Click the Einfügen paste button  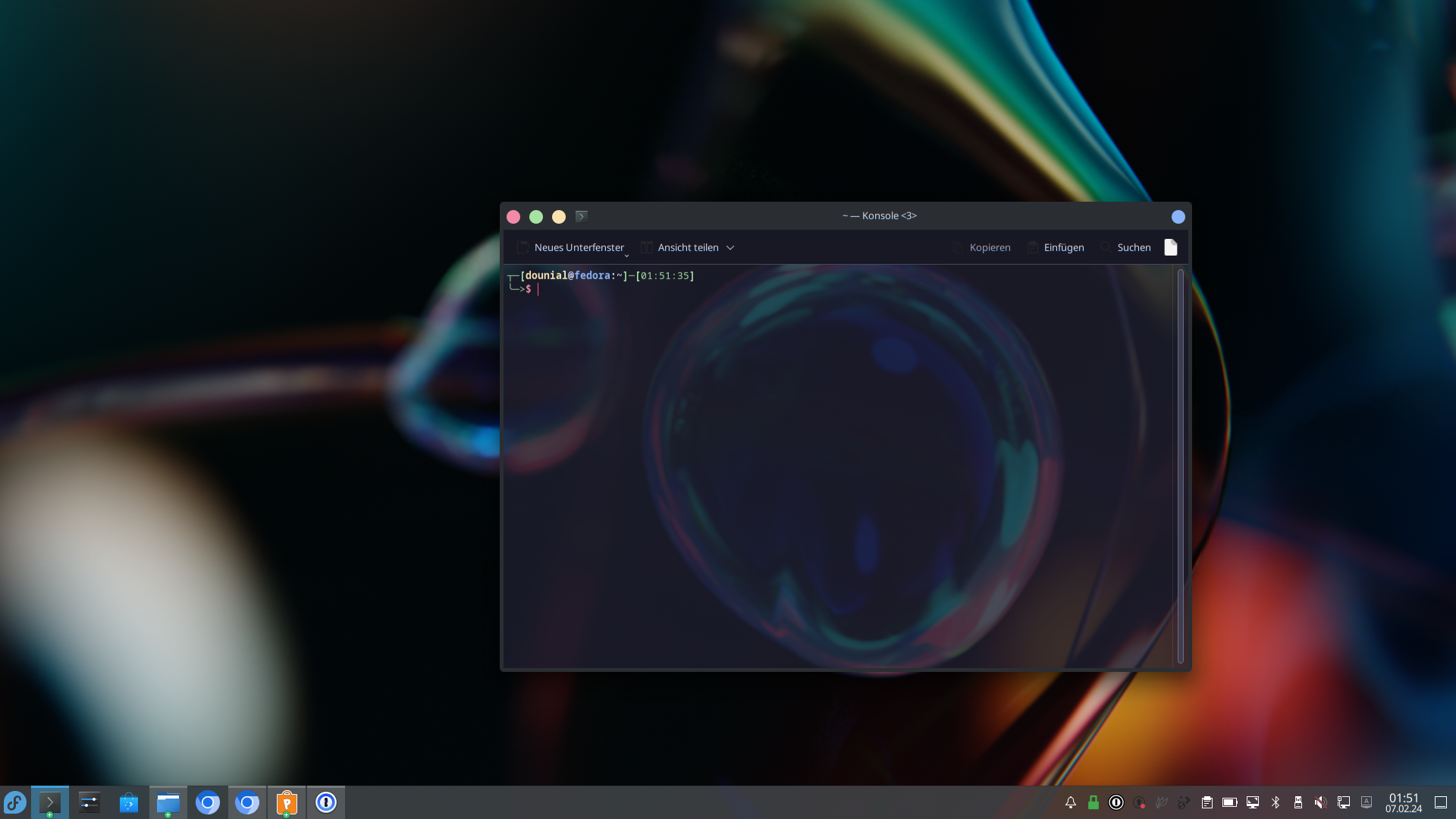1056,248
